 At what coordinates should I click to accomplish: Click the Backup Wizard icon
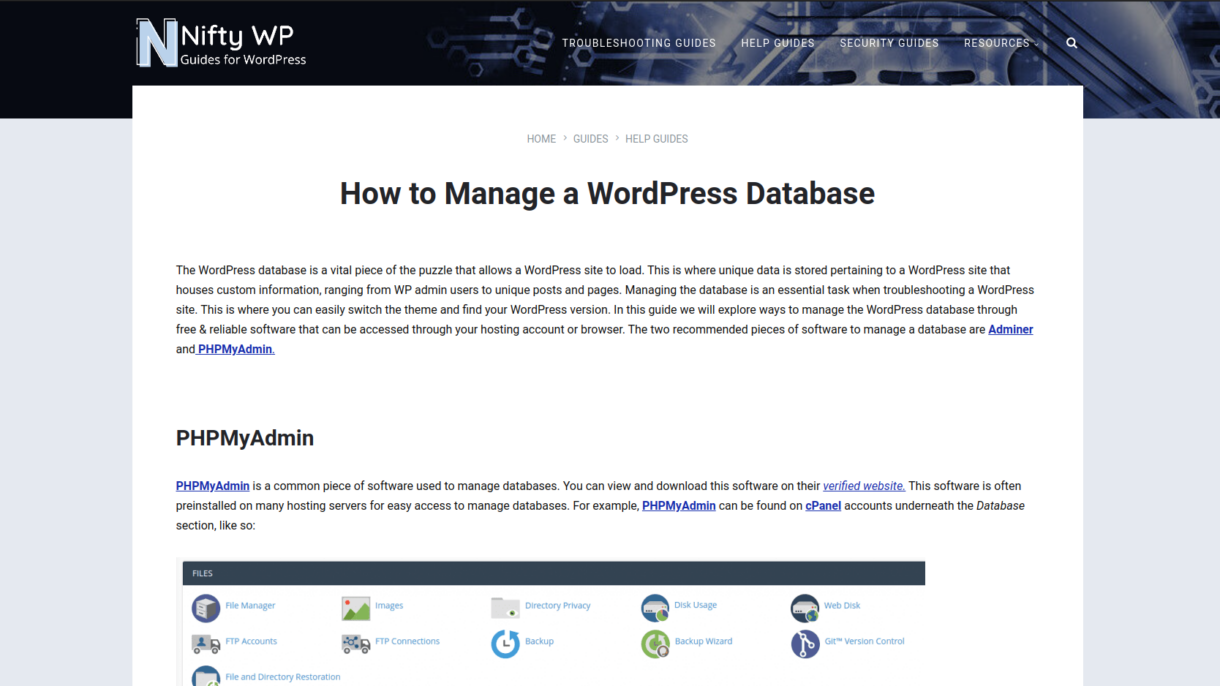click(x=655, y=643)
